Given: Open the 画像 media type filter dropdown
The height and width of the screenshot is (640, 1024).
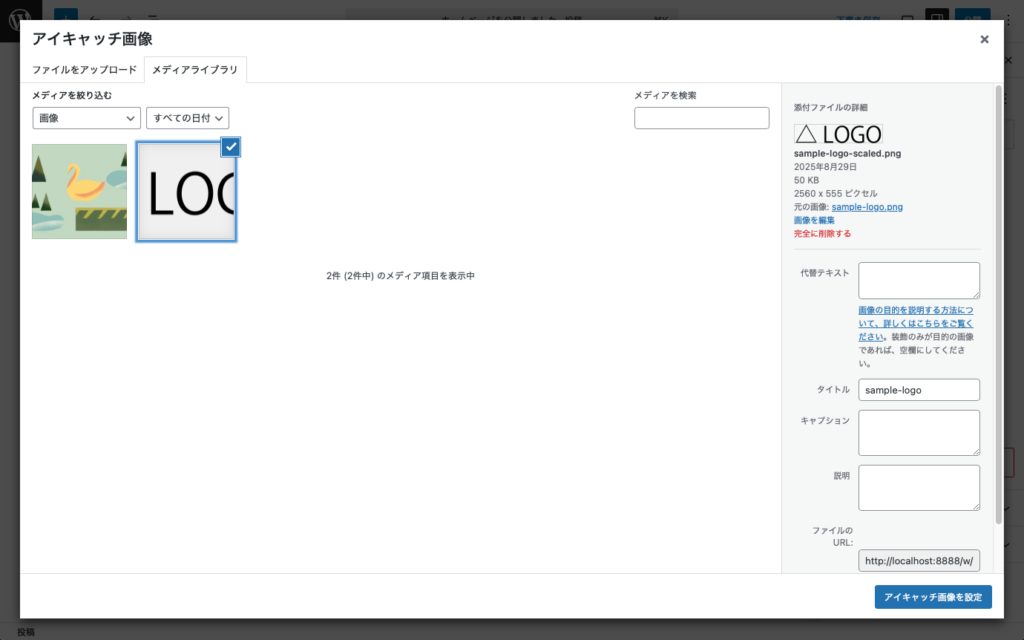Looking at the screenshot, I should 86,118.
